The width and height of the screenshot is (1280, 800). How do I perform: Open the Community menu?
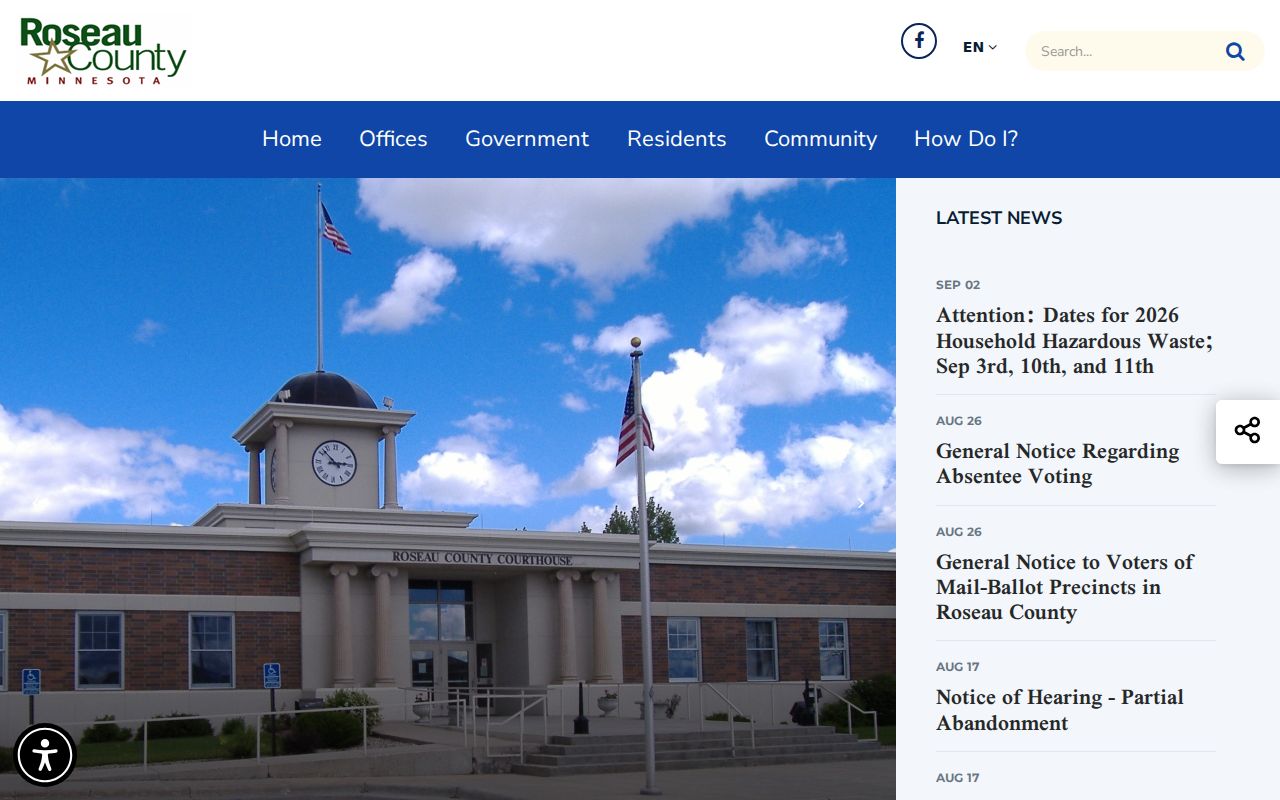[x=820, y=139]
